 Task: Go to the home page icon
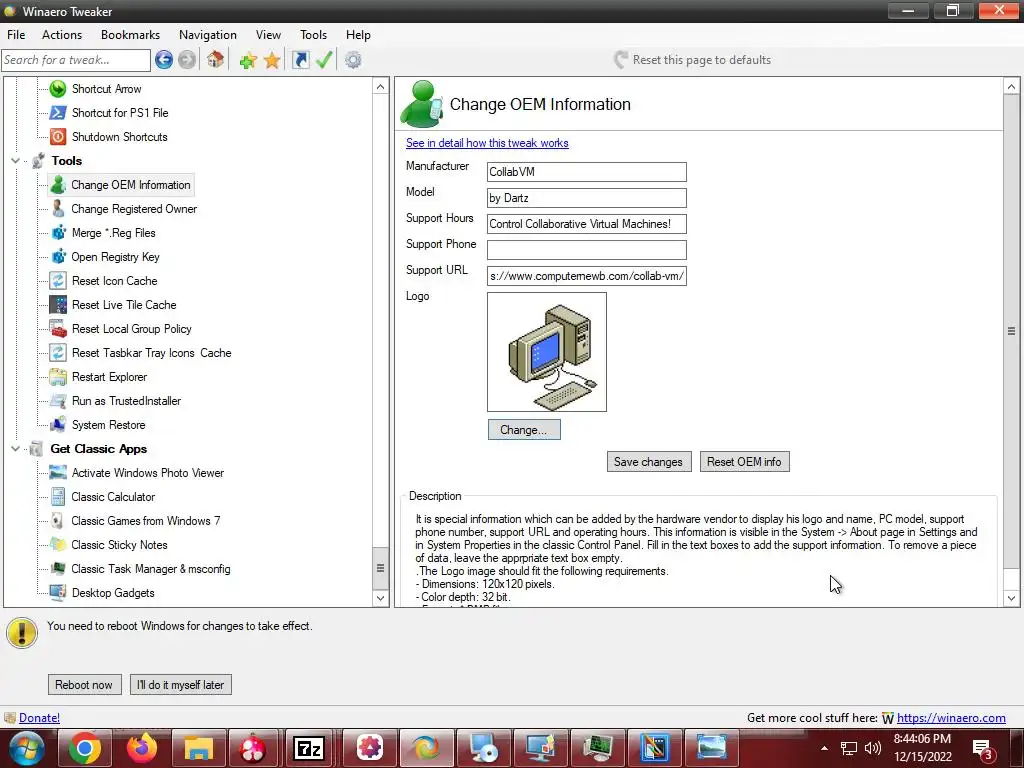point(216,60)
